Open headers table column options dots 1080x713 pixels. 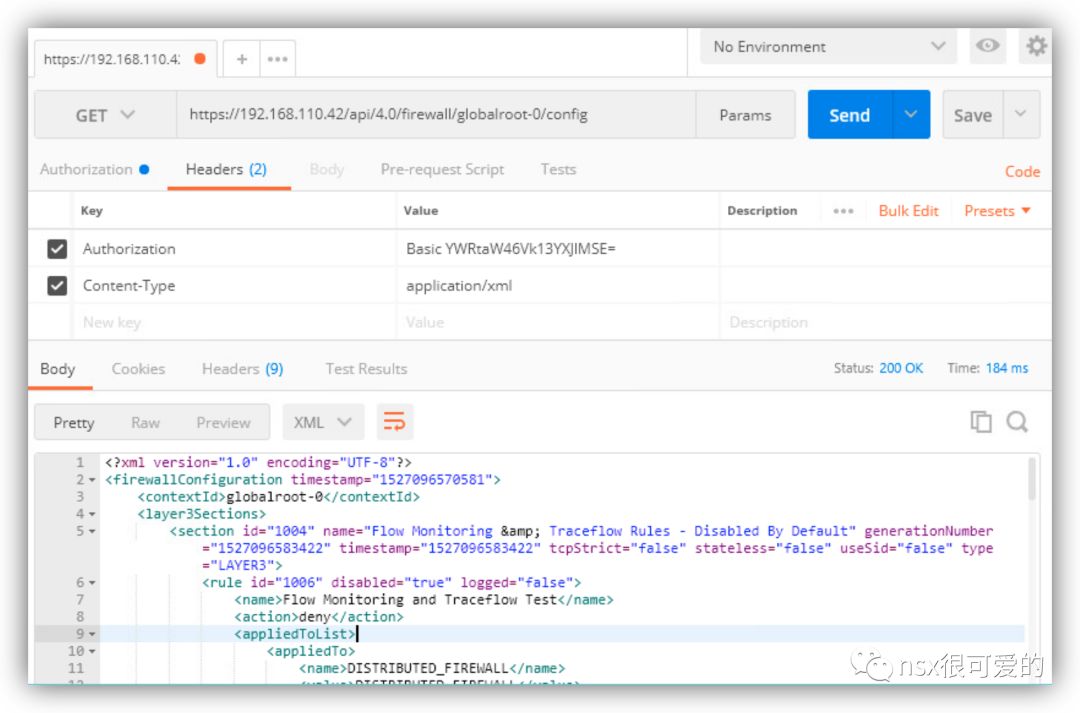point(843,211)
